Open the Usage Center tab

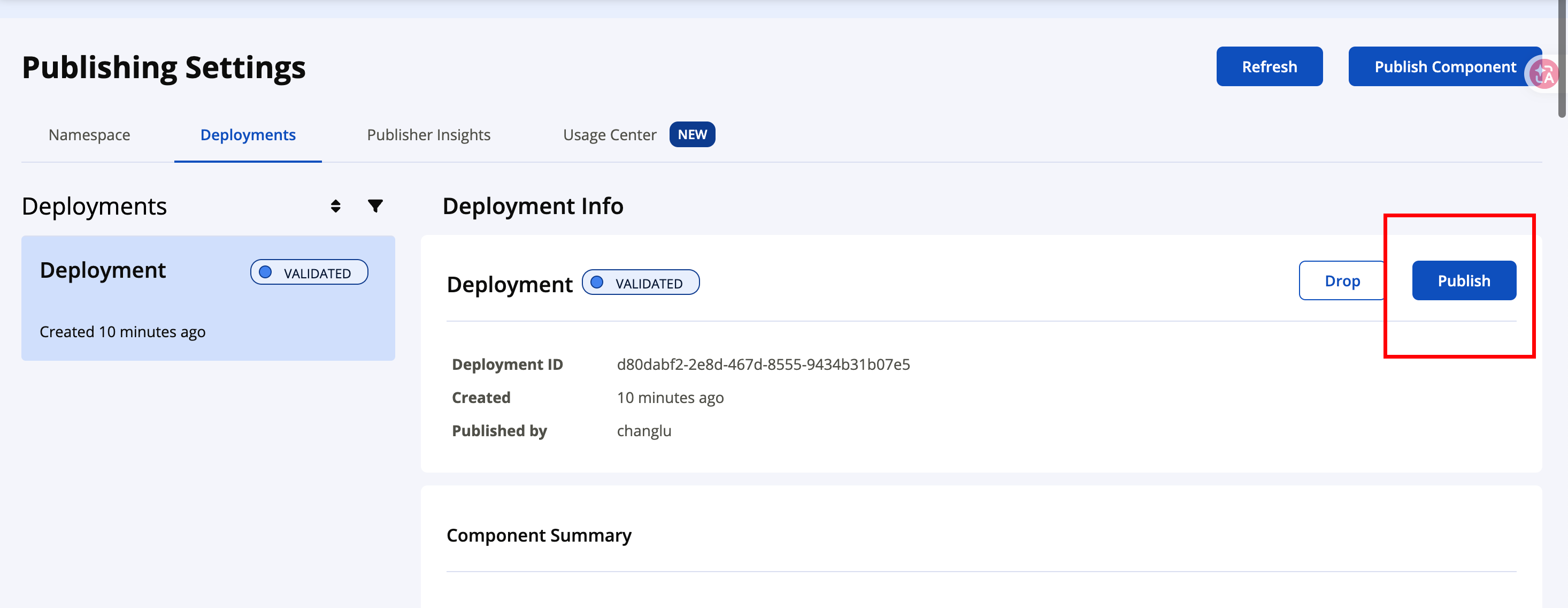click(x=609, y=135)
